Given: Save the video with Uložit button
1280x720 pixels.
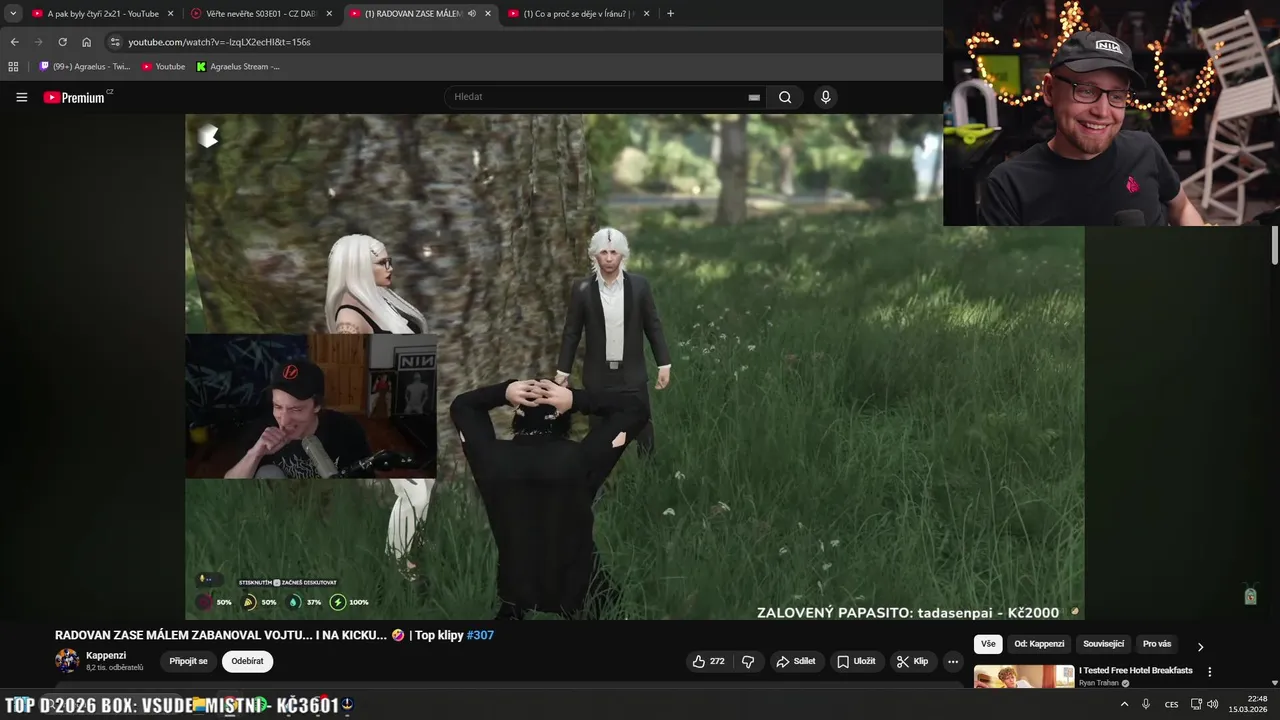Looking at the screenshot, I should pyautogui.click(x=857, y=661).
